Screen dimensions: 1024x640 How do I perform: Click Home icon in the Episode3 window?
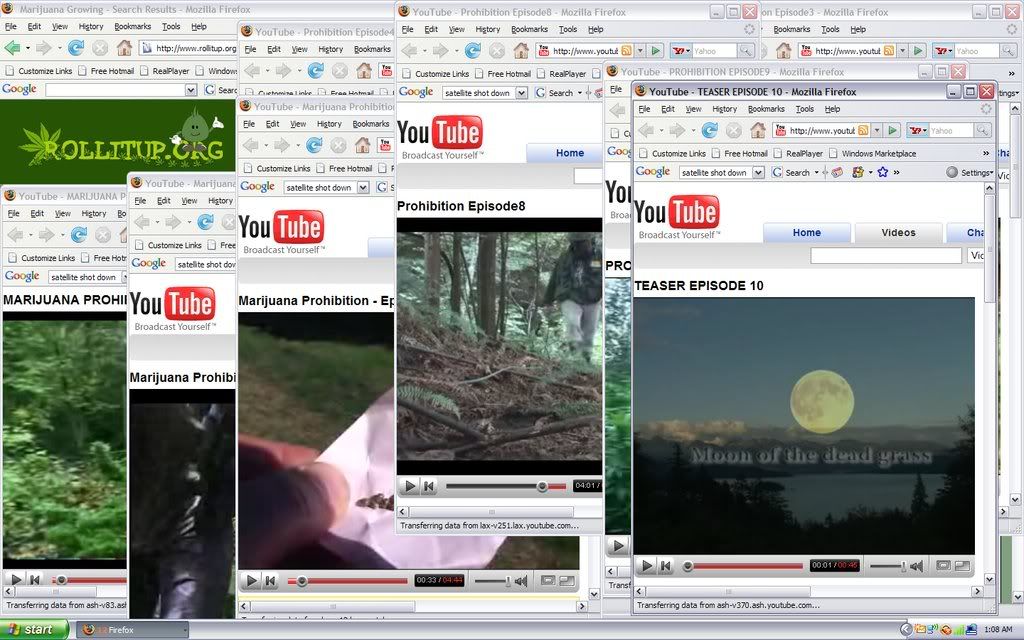(x=784, y=50)
